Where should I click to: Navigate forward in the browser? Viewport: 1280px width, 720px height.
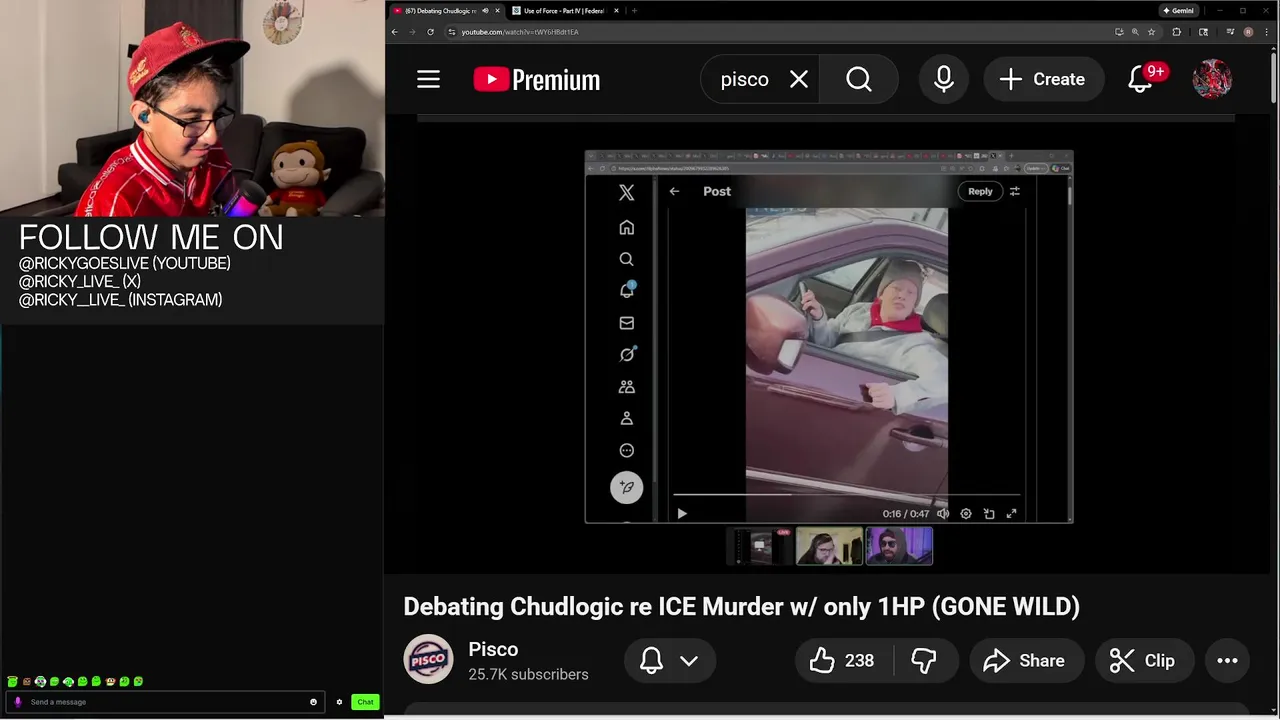pos(412,32)
